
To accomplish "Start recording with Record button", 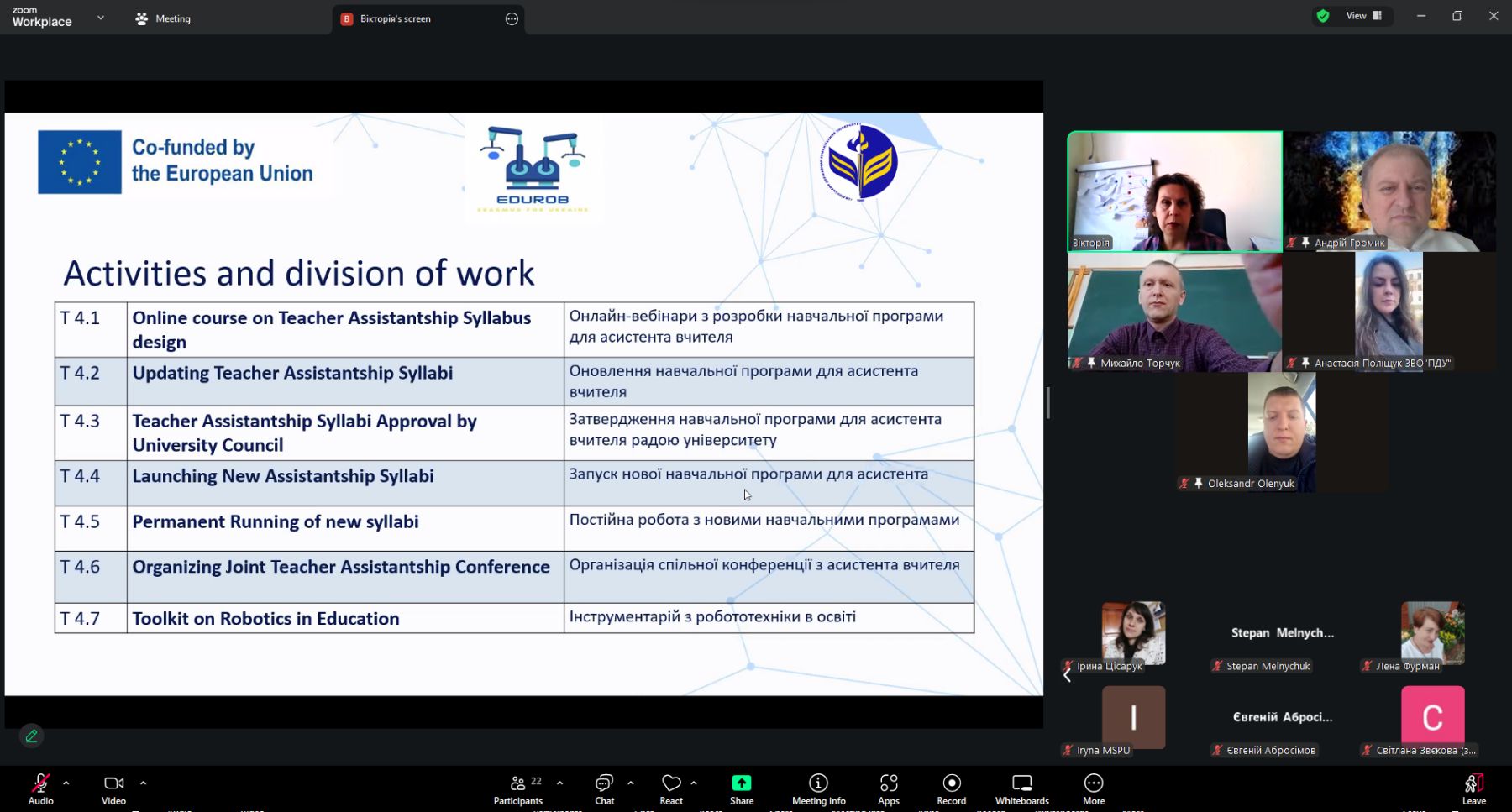I will 951,788.
